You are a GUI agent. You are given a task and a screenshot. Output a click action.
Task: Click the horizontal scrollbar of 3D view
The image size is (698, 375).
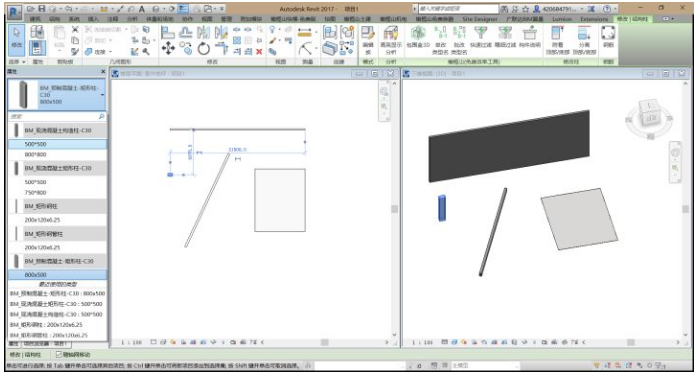pos(630,342)
